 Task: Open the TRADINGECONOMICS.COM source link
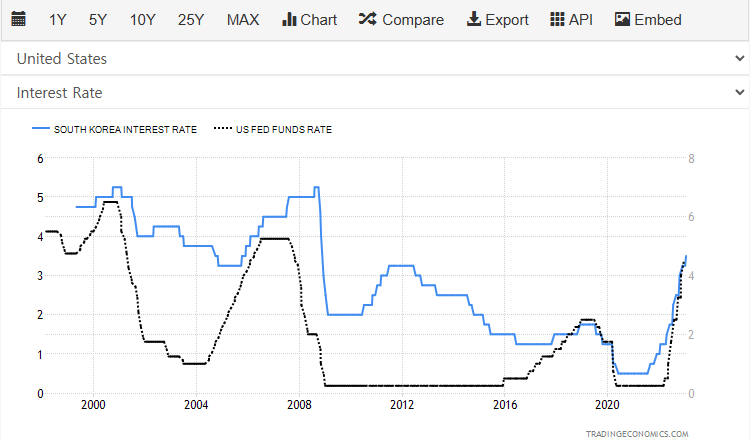(637, 434)
